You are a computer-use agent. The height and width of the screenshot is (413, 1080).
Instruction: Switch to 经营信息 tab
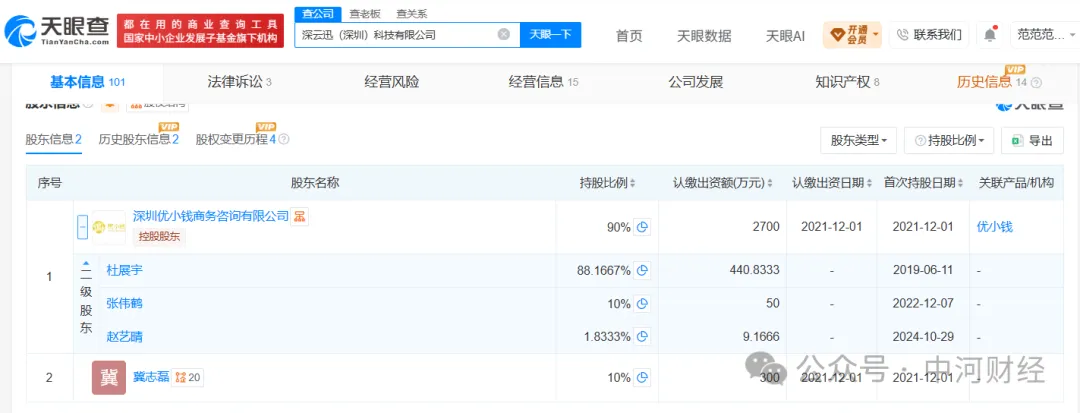click(543, 83)
